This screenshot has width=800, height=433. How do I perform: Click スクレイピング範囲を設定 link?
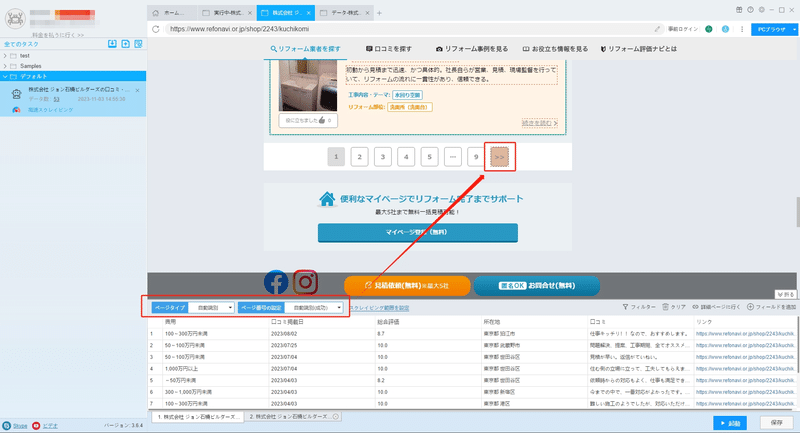point(380,308)
